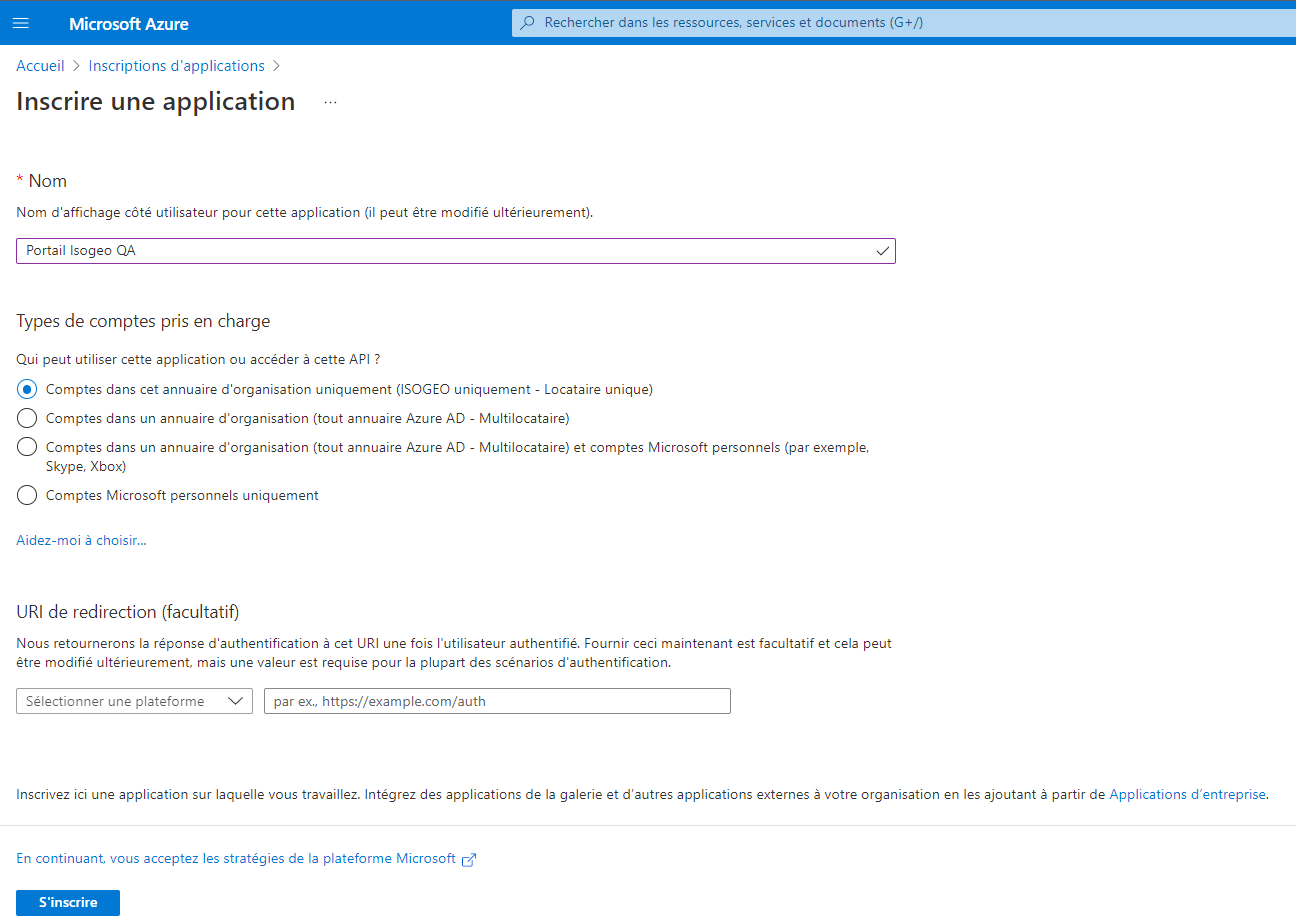The width and height of the screenshot is (1296, 922).
Task: Focus the top resource search box
Action: 904,22
